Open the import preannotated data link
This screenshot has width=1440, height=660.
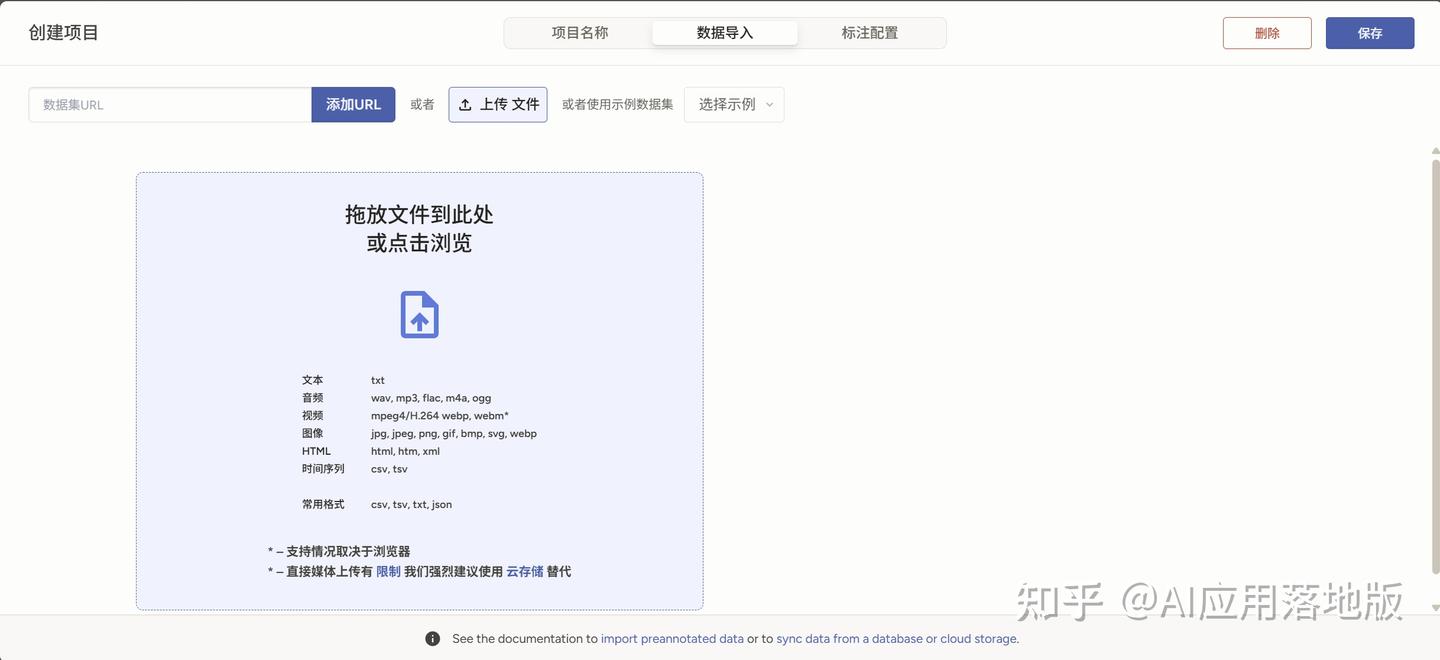click(672, 639)
